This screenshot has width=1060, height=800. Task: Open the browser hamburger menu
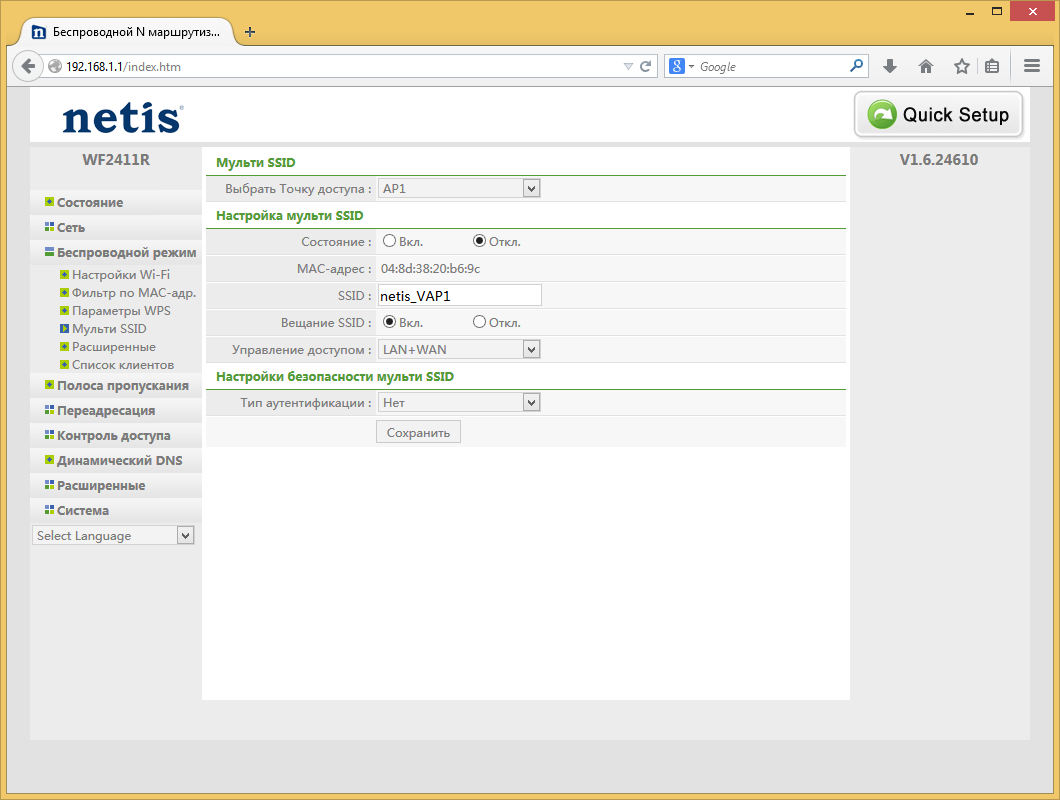tap(1032, 66)
